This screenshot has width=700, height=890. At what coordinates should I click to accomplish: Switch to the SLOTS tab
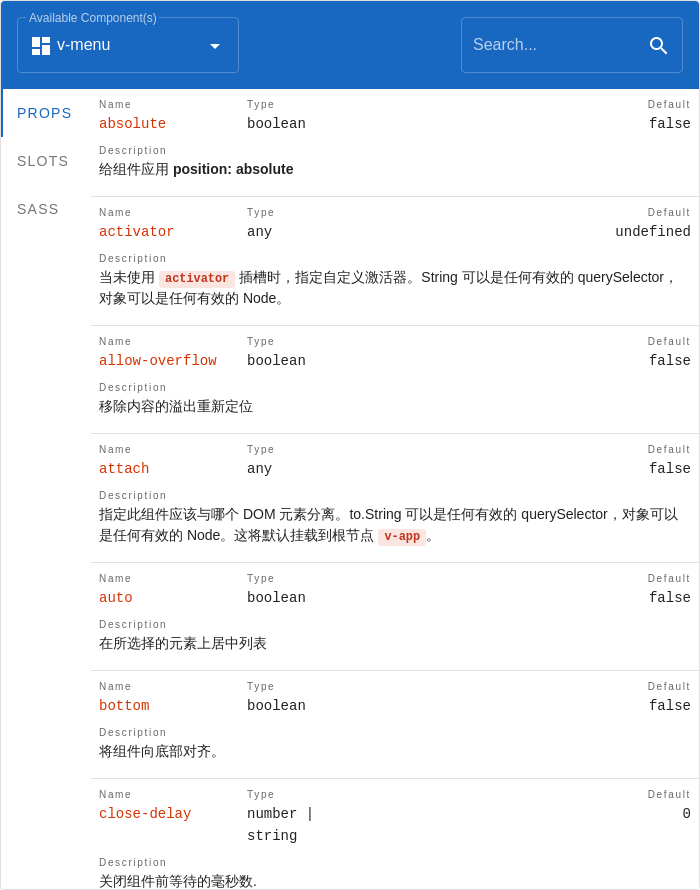pyautogui.click(x=42, y=161)
